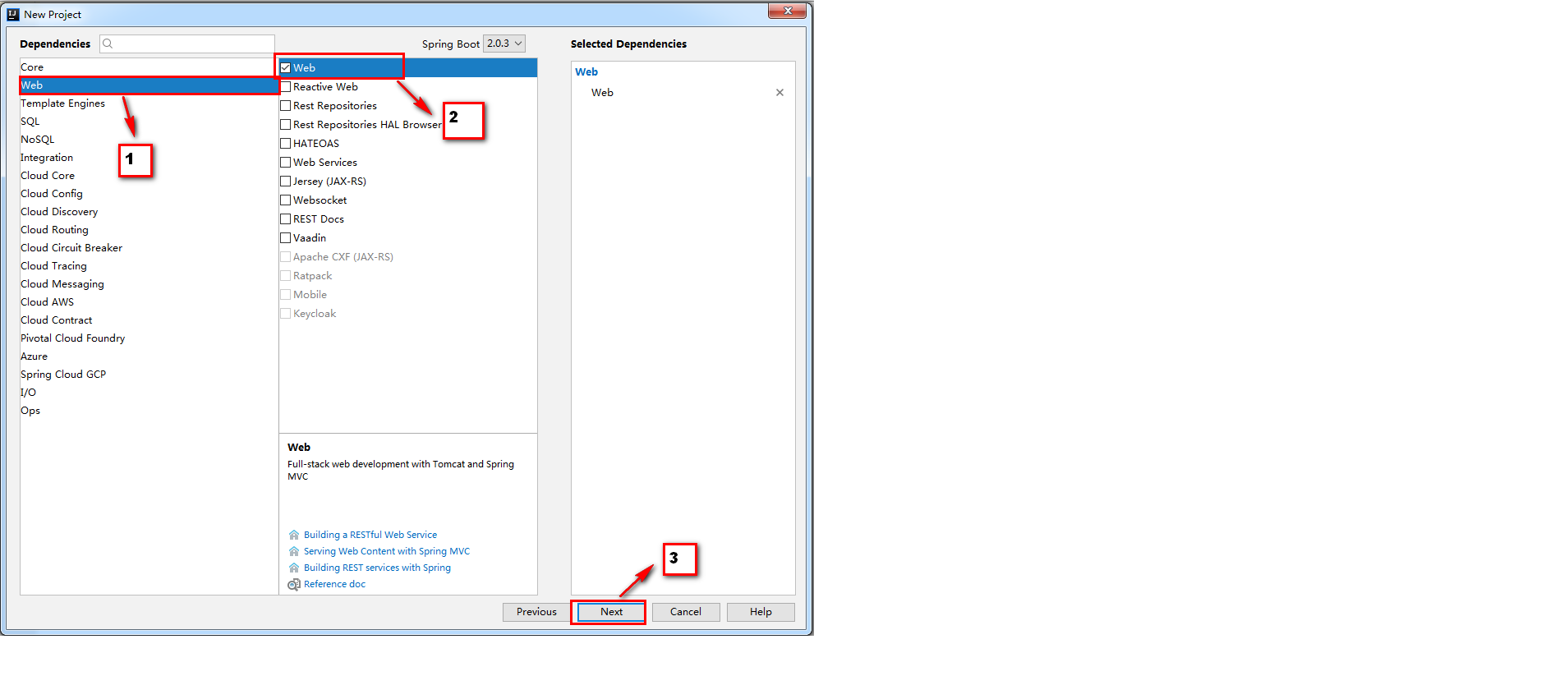Viewport: 1568px width, 699px height.
Task: Cancel the New Project dialog
Action: [686, 612]
